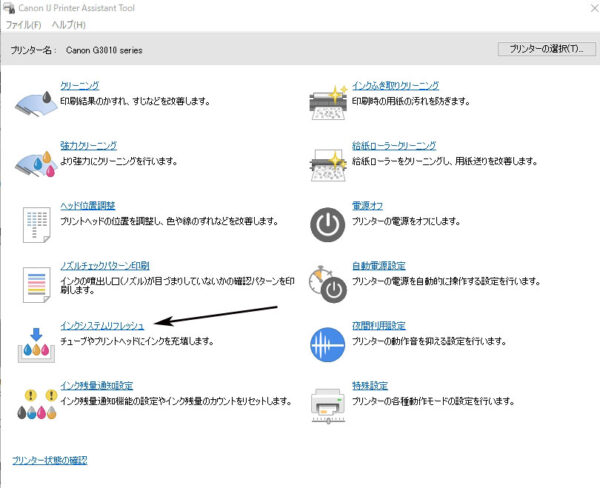Click the 自動電源設定 timer power icon
This screenshot has height=488, width=600.
click(328, 284)
